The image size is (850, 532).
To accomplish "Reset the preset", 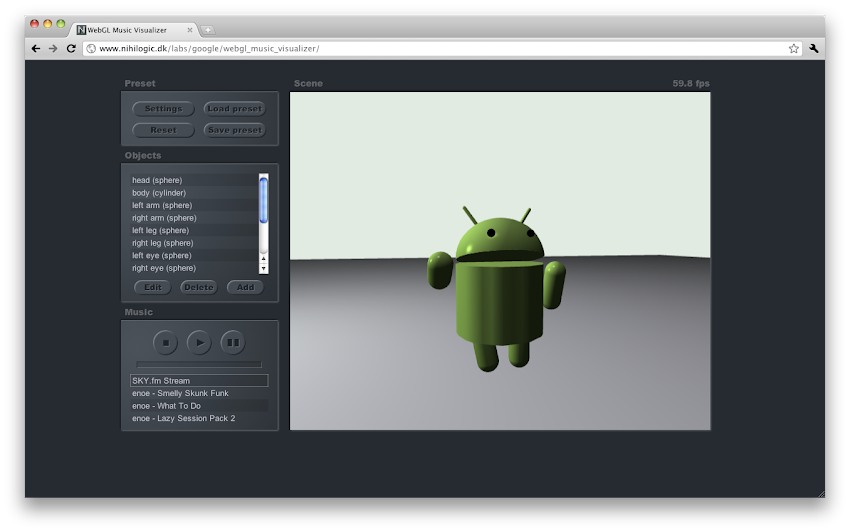I will 163,130.
